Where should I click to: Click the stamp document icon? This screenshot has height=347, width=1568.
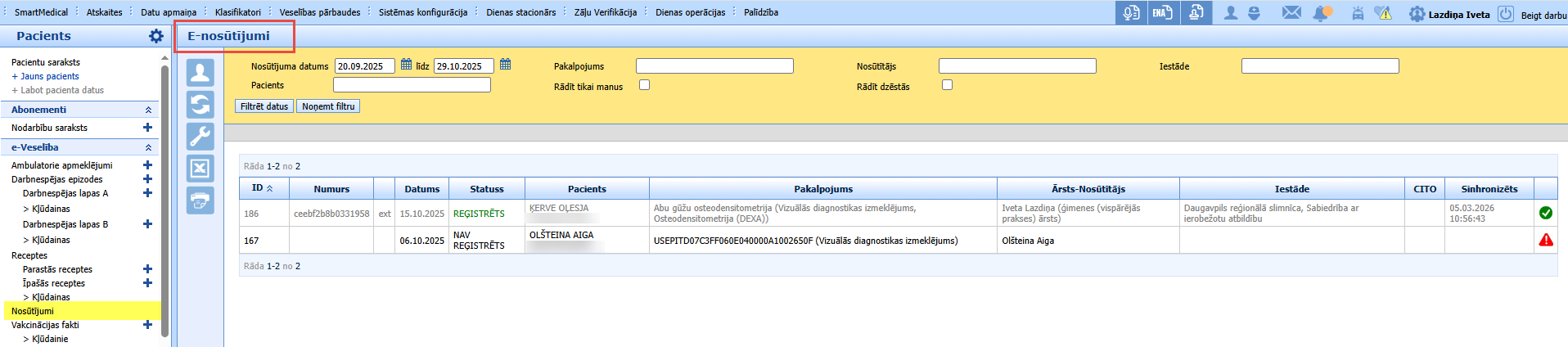1196,13
